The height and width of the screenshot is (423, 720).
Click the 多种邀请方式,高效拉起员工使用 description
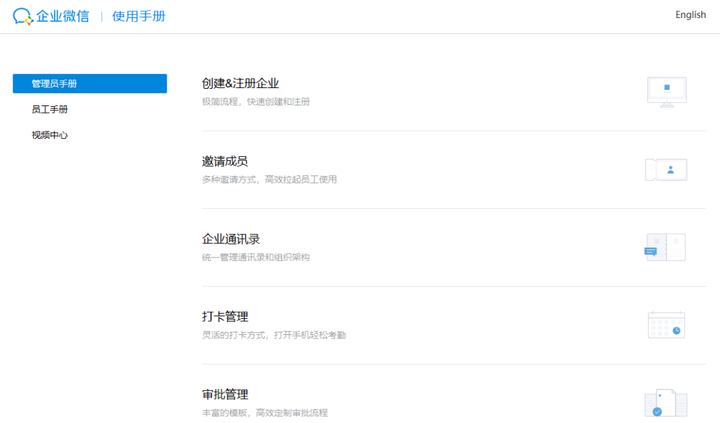point(269,180)
